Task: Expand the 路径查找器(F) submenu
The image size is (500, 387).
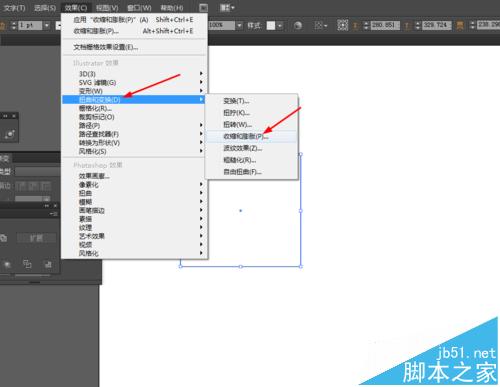Action: point(134,134)
